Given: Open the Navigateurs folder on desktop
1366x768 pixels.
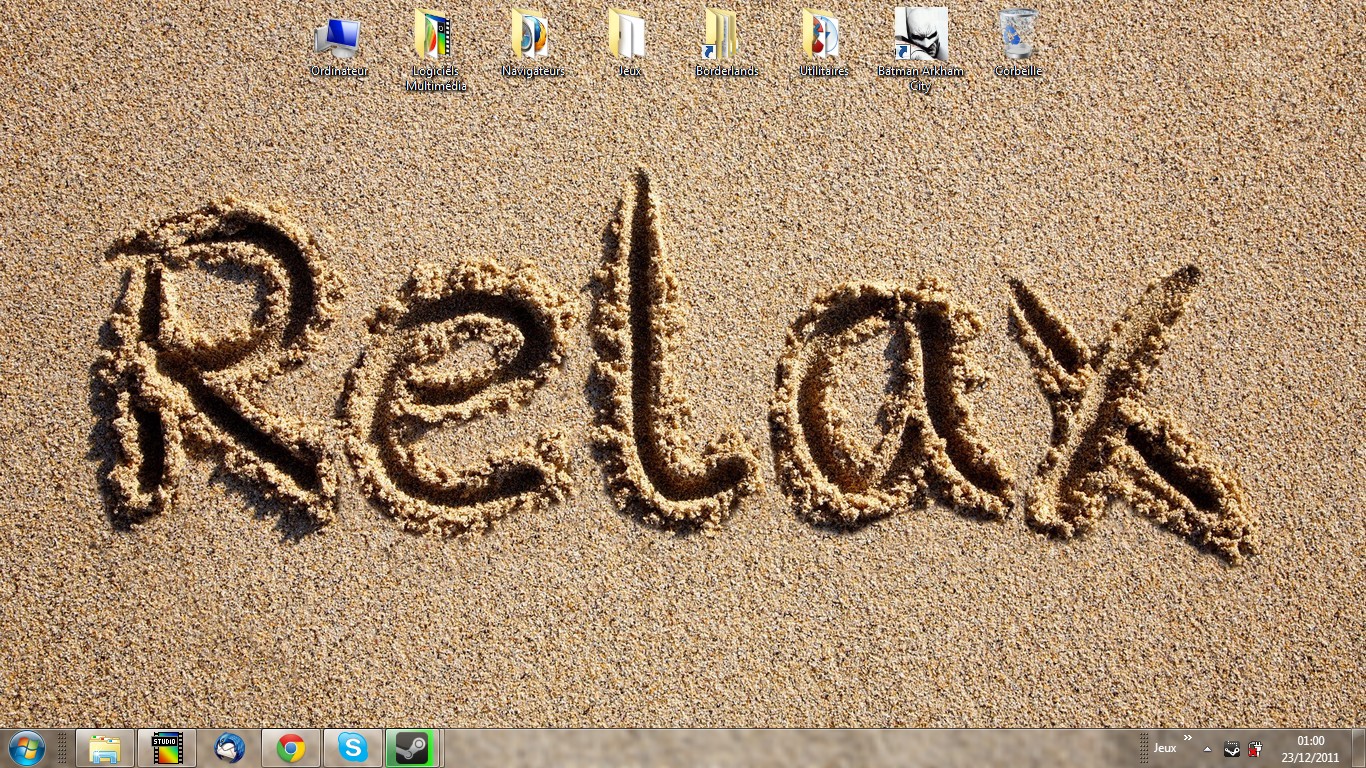Looking at the screenshot, I should point(532,38).
